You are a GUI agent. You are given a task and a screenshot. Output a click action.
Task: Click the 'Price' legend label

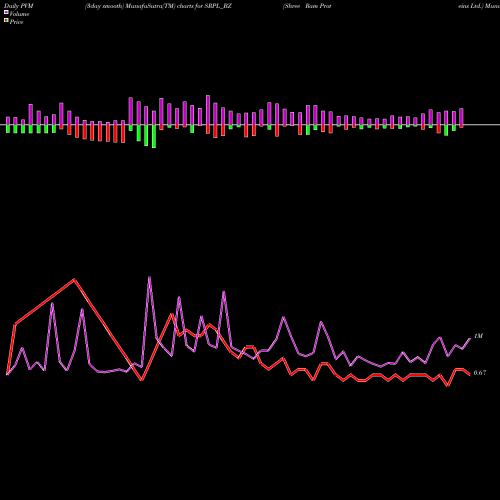coord(16,22)
